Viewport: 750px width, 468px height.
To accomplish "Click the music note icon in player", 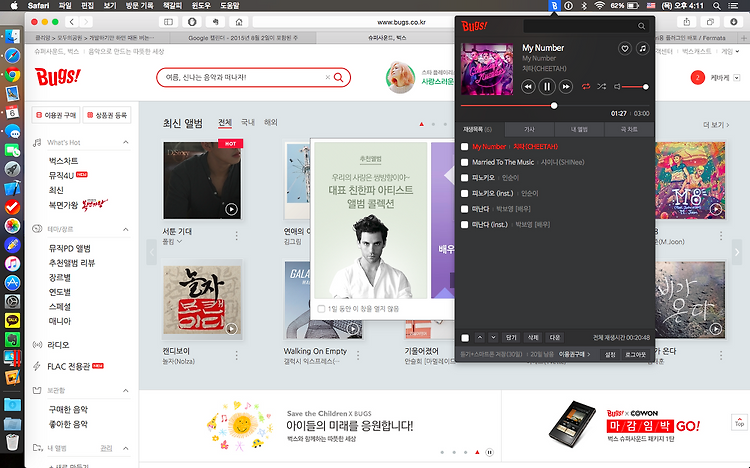I will pos(642,48).
